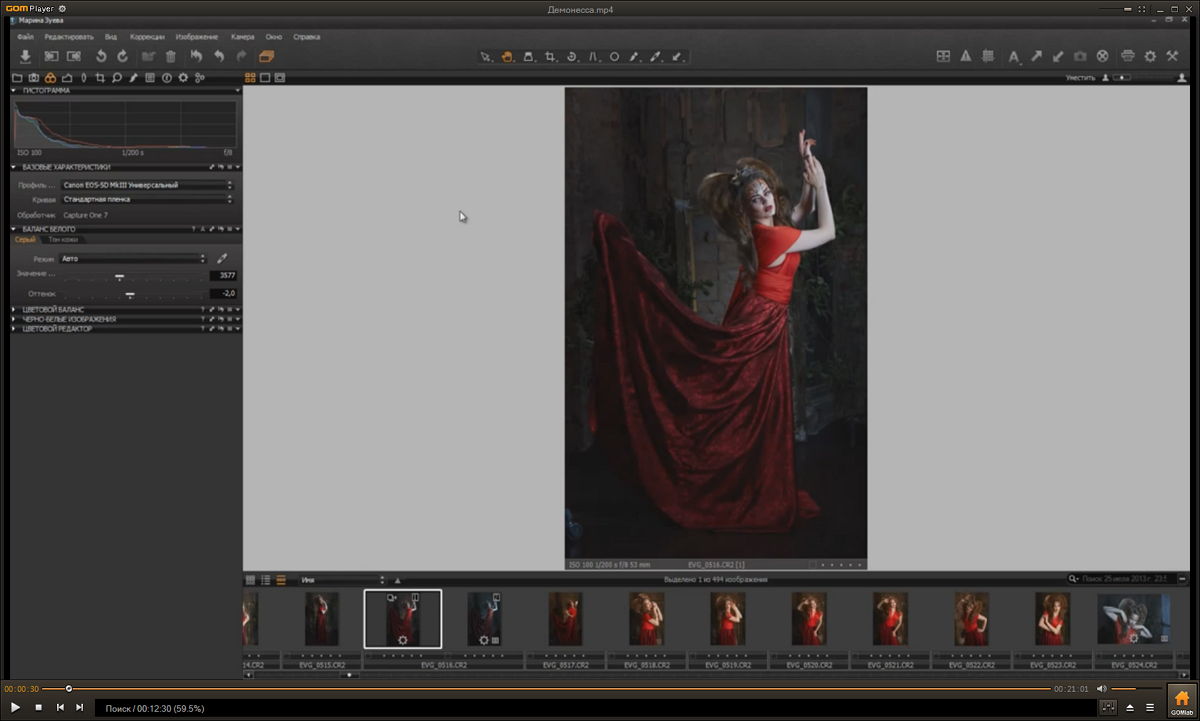Select thumbnail EVG_0519.CR2
This screenshot has height=721, width=1200.
[x=728, y=619]
